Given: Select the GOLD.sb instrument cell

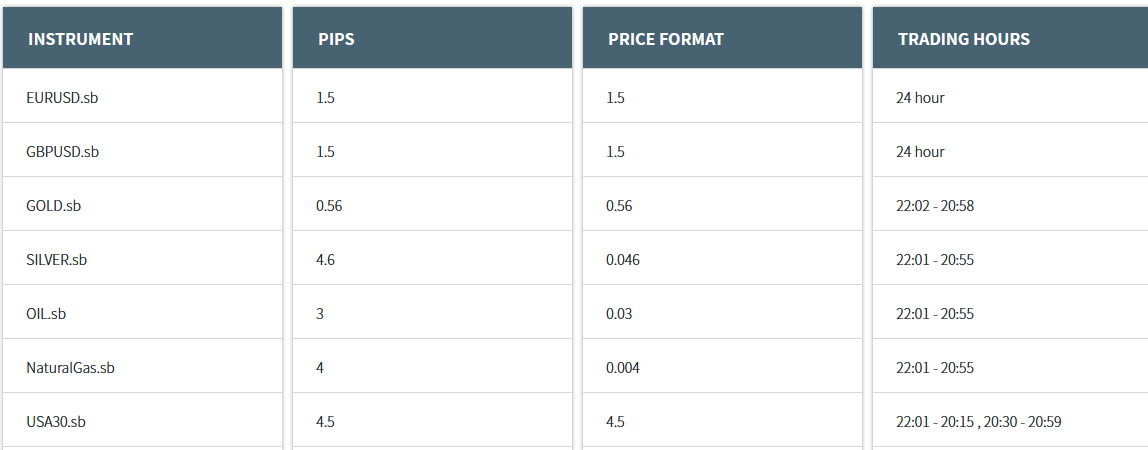Looking at the screenshot, I should pos(143,204).
